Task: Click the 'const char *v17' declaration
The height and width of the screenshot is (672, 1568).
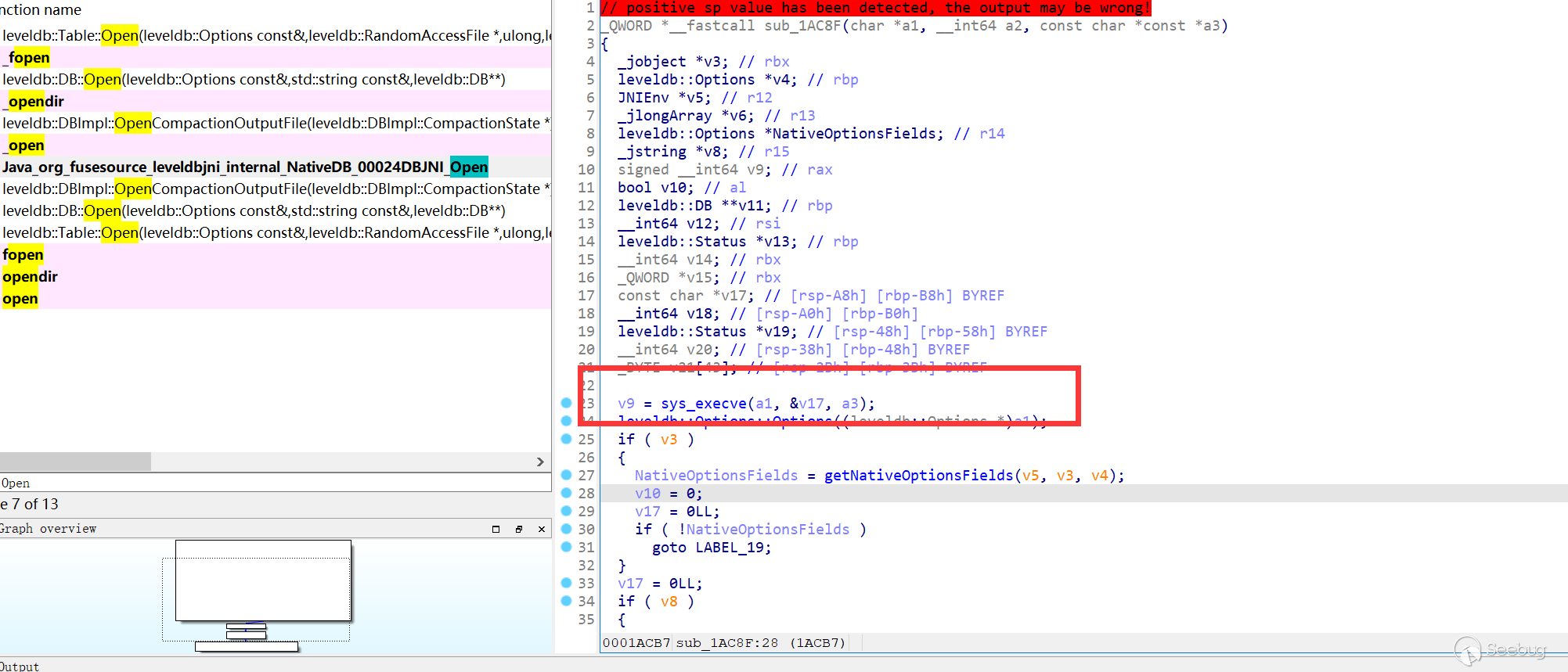Action: (686, 296)
